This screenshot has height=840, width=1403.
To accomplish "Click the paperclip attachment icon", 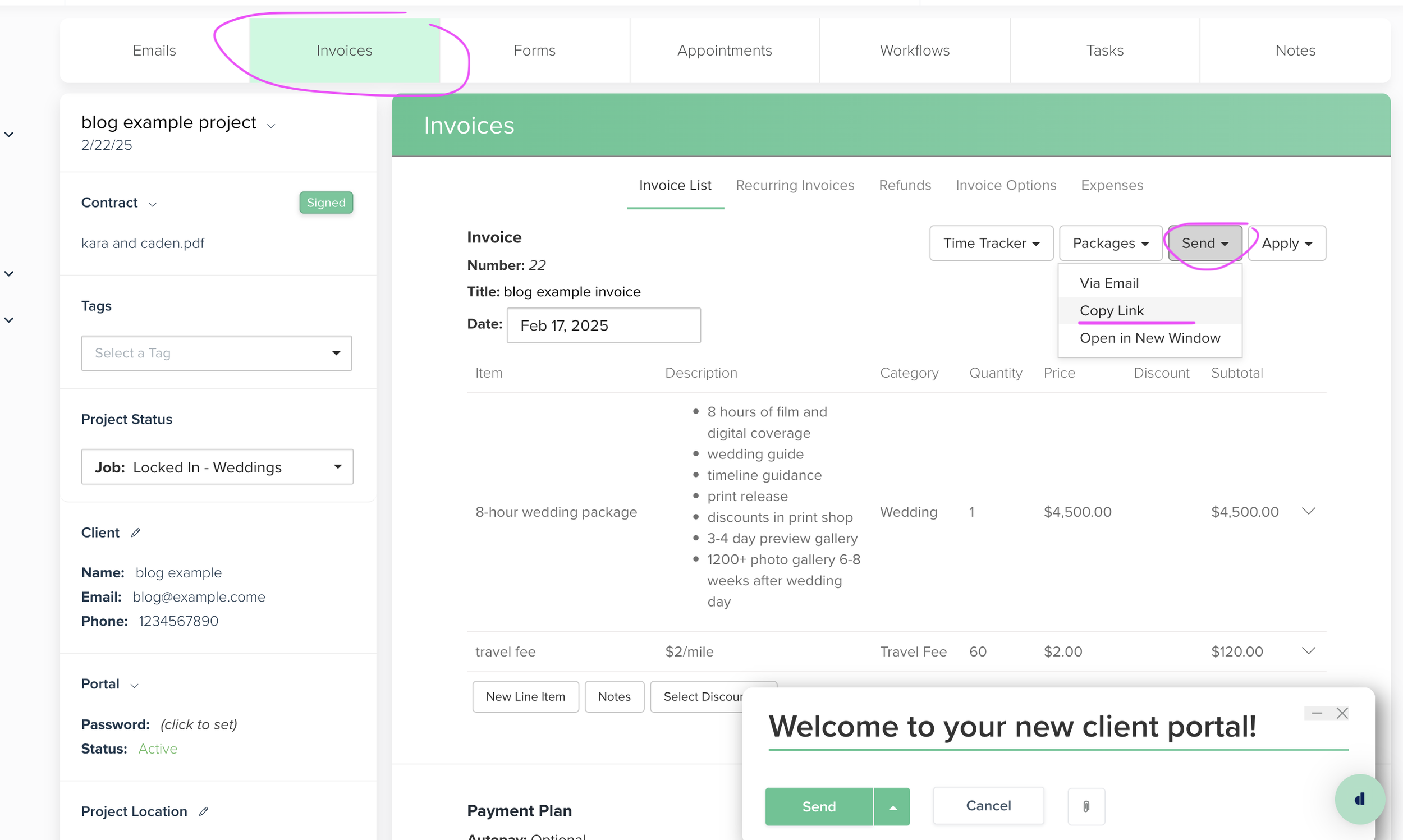I will coord(1085,806).
